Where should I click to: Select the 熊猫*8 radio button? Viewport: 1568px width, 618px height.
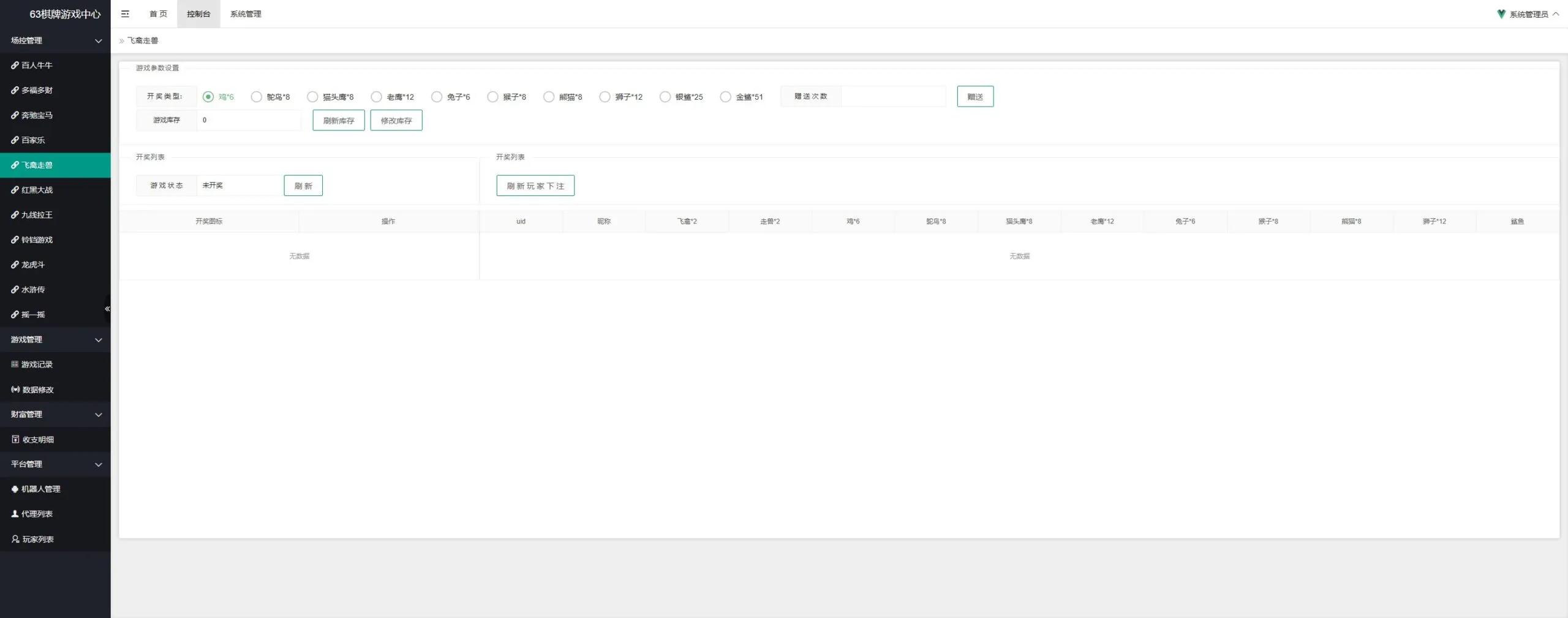pyautogui.click(x=549, y=97)
